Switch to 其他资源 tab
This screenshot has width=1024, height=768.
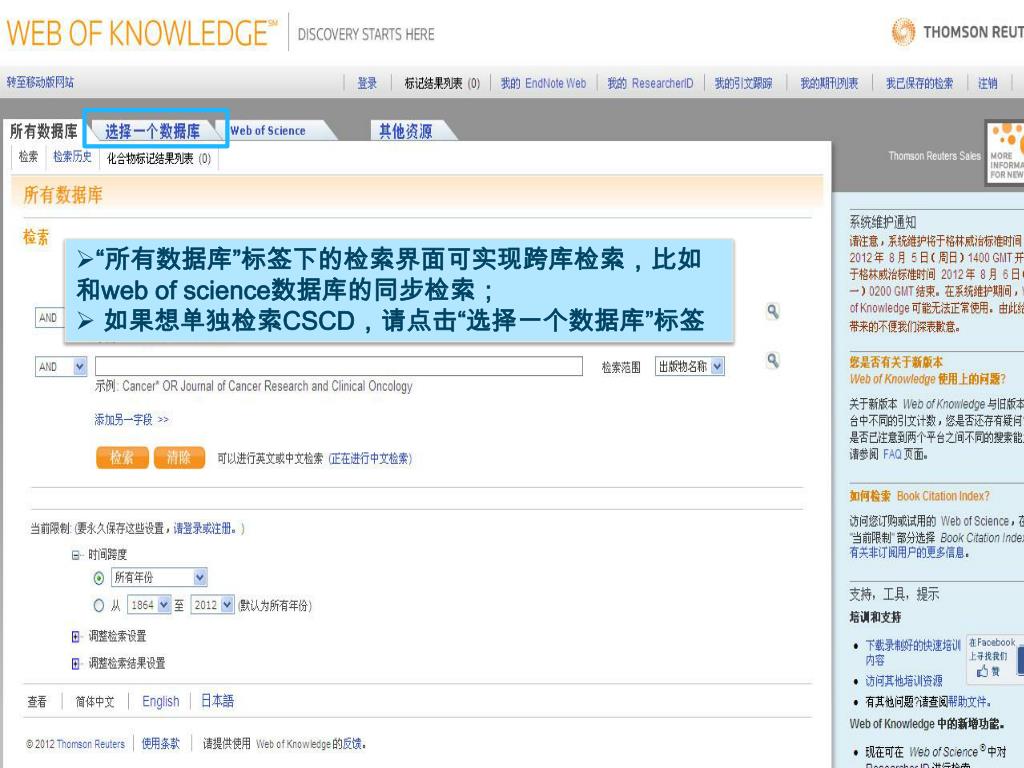(x=406, y=131)
